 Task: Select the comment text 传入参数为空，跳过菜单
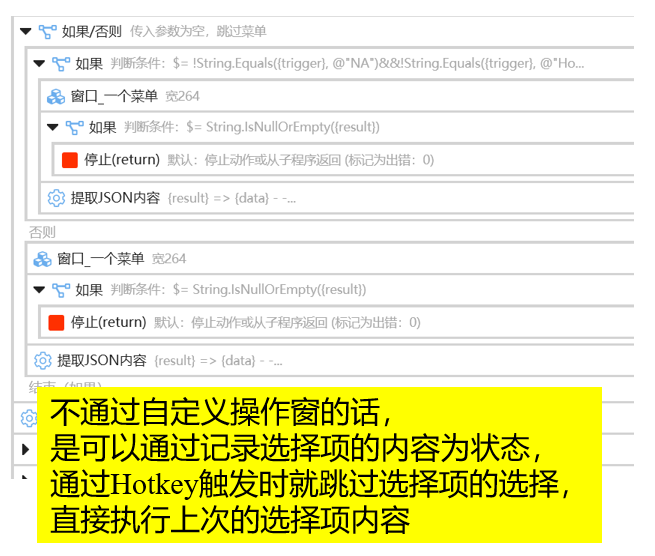198,31
